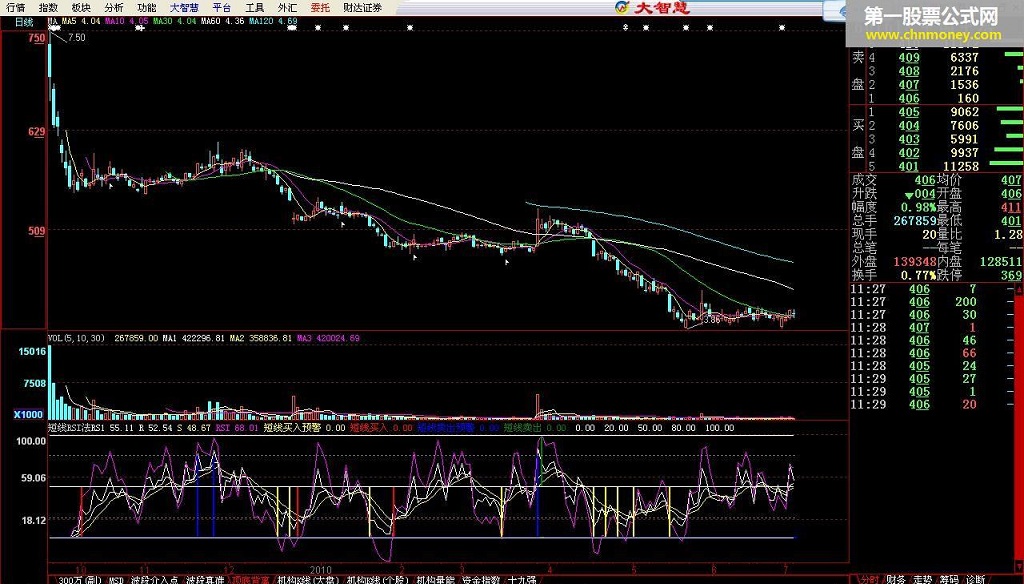Image resolution: width=1024 pixels, height=584 pixels.
Task: Select the 波段真准 indicator tab
Action: point(204,579)
